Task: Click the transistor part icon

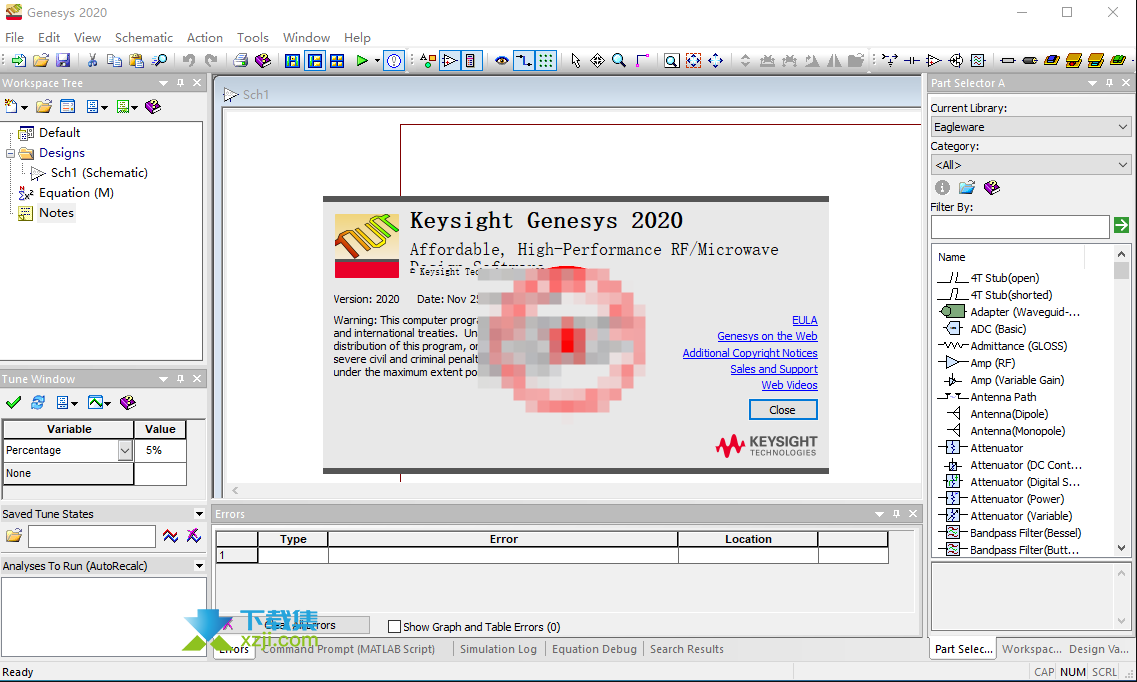Action: point(956,61)
